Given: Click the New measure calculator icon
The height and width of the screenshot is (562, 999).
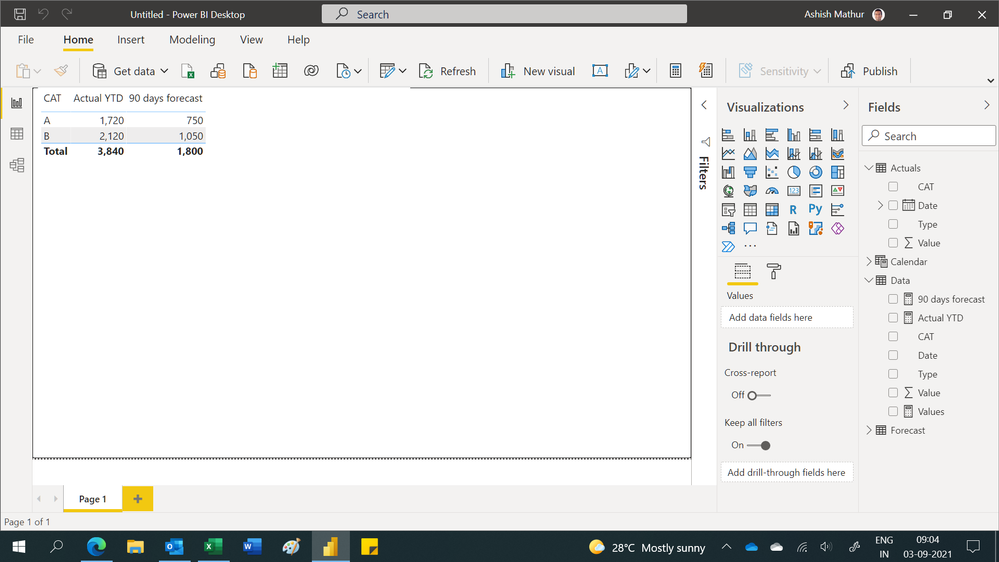Looking at the screenshot, I should (675, 71).
